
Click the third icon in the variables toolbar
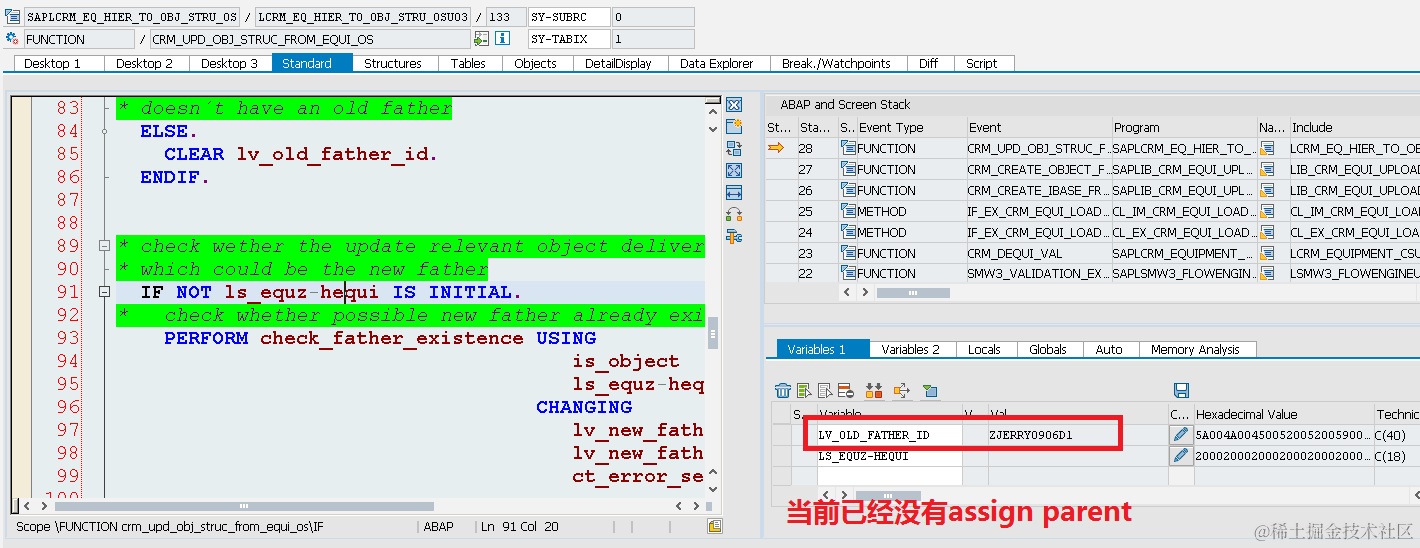coord(825,390)
